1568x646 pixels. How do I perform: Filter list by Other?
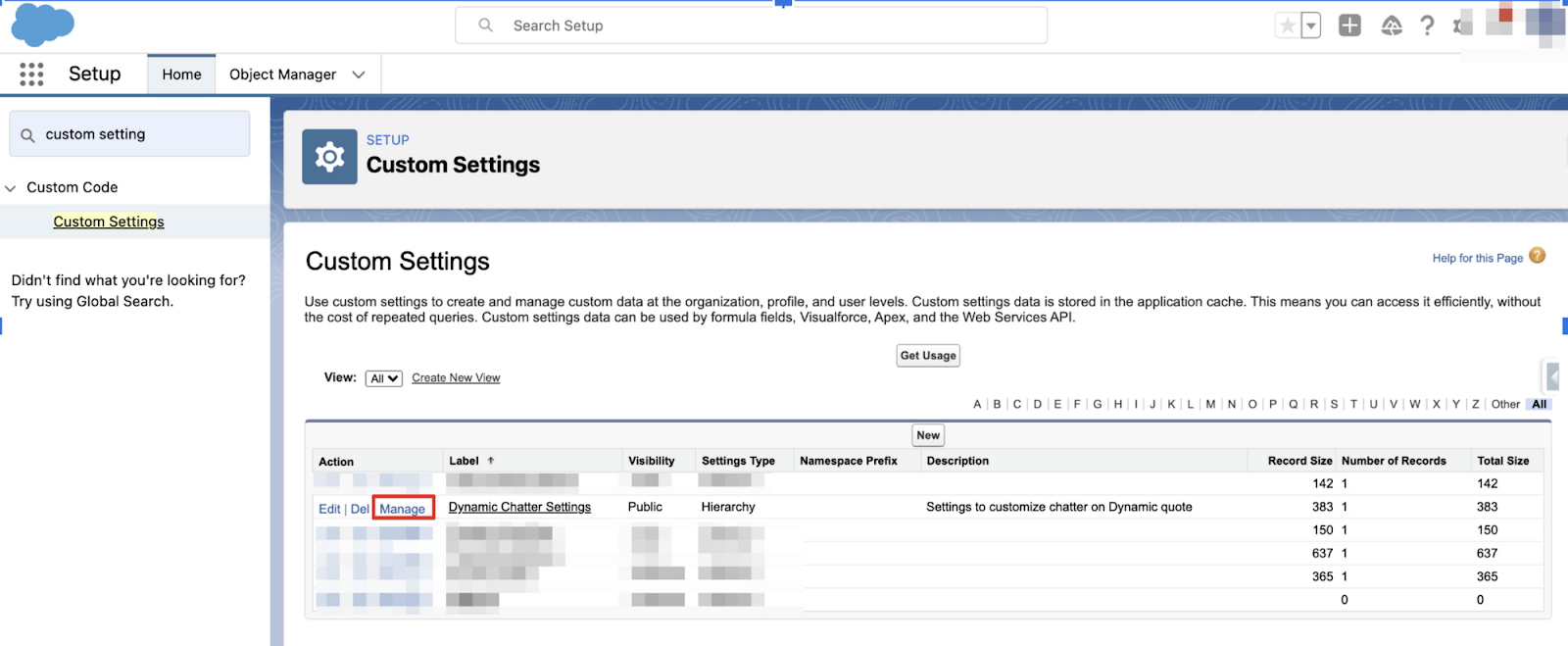click(x=1505, y=404)
